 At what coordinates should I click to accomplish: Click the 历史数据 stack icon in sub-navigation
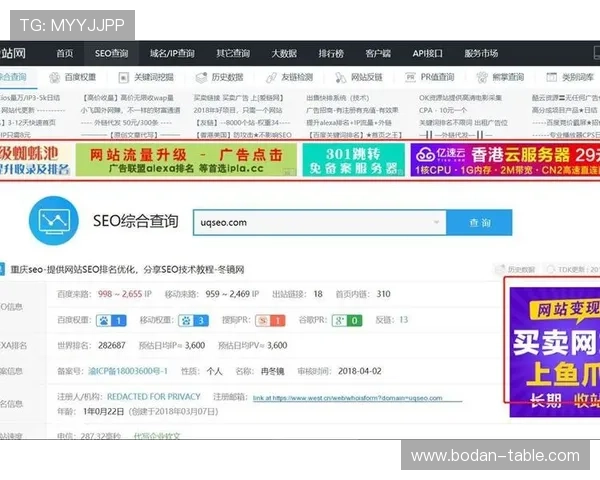click(x=201, y=78)
